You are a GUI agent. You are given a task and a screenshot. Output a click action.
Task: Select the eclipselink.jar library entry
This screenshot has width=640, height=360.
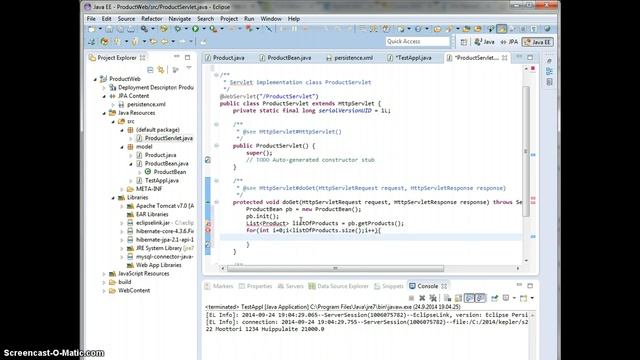point(153,223)
